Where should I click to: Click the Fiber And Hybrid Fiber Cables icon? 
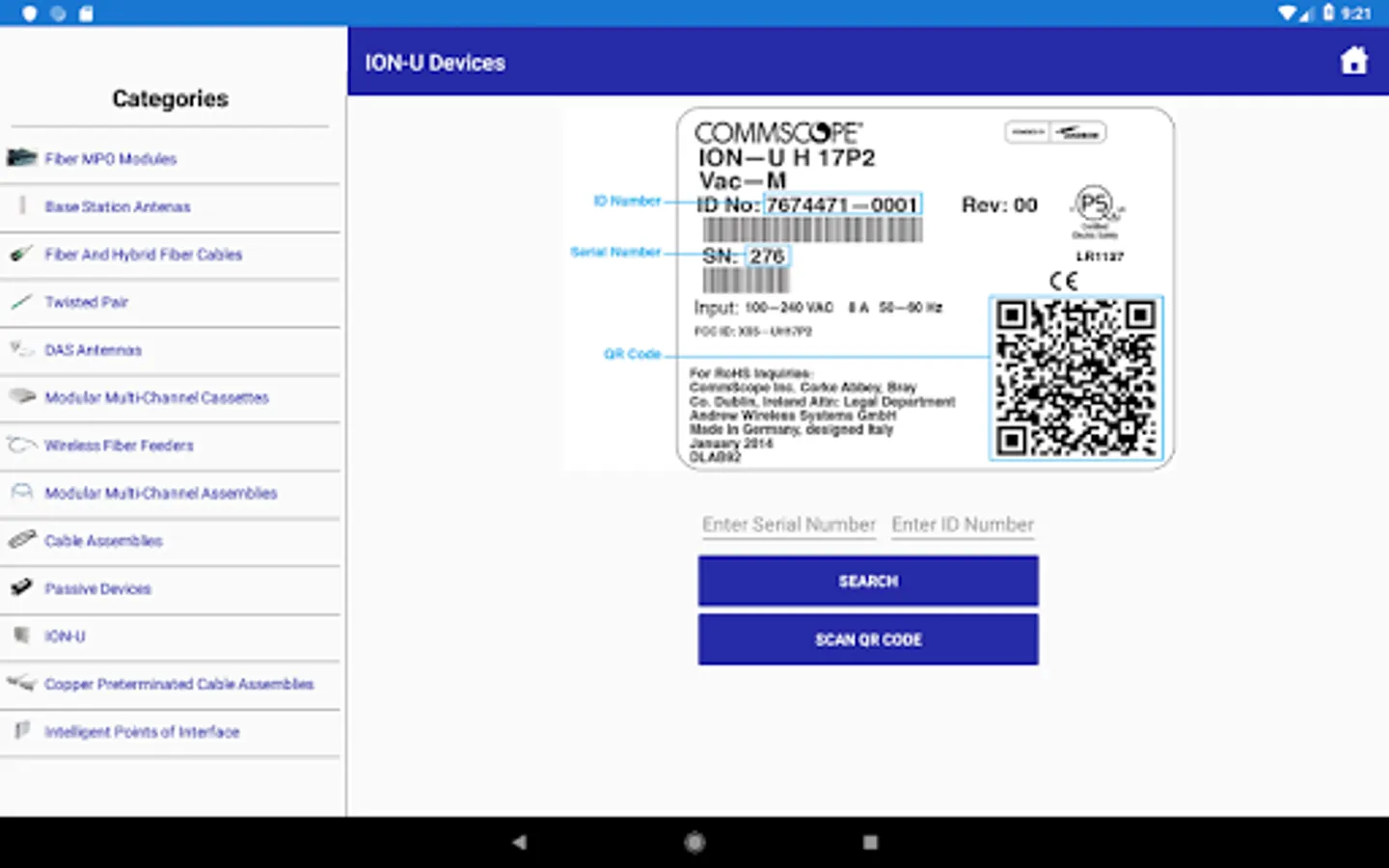tap(21, 255)
